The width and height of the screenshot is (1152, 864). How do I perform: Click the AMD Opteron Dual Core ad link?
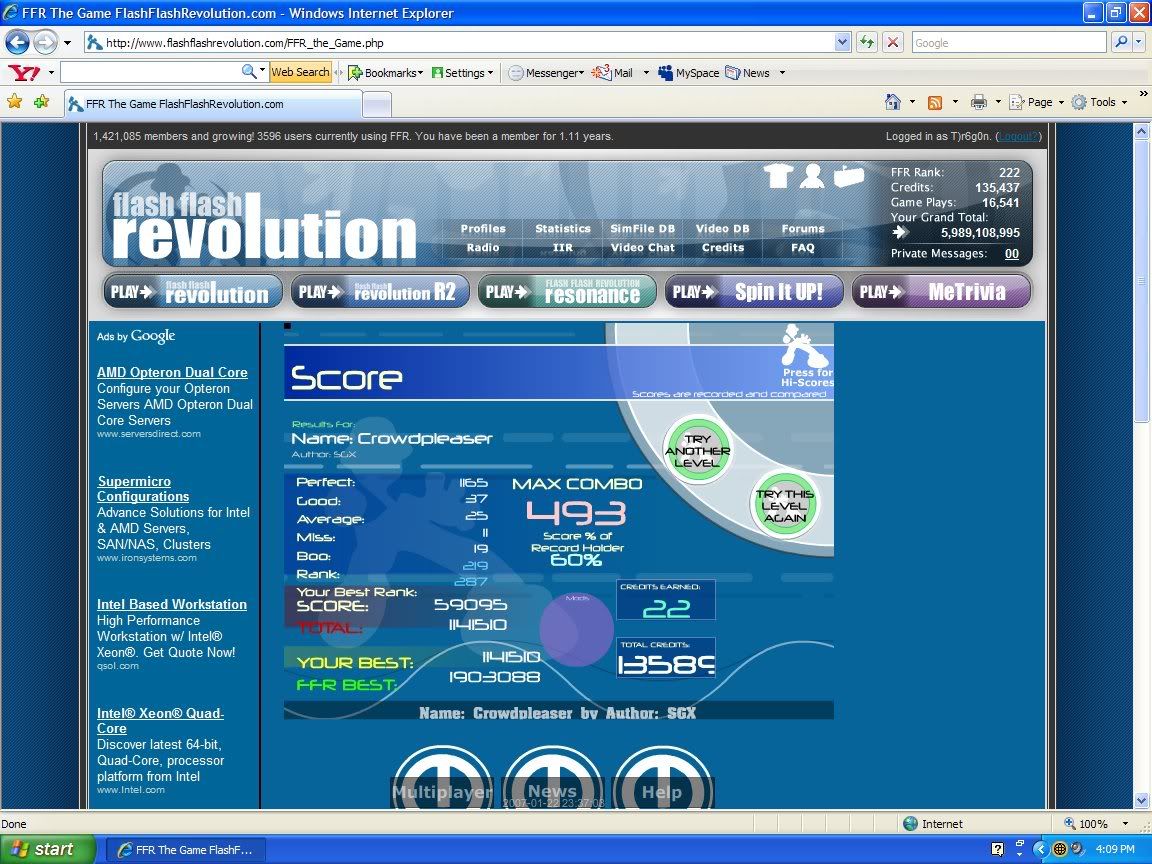172,372
